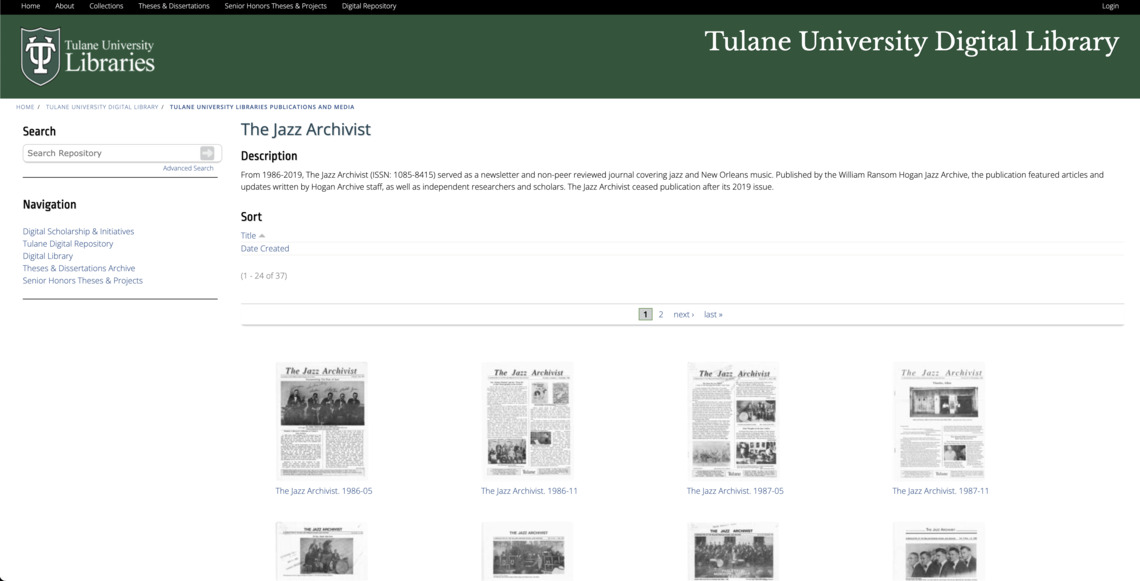The height and width of the screenshot is (581, 1140).
Task: Click the Home breadcrumb link
Action: (x=25, y=107)
